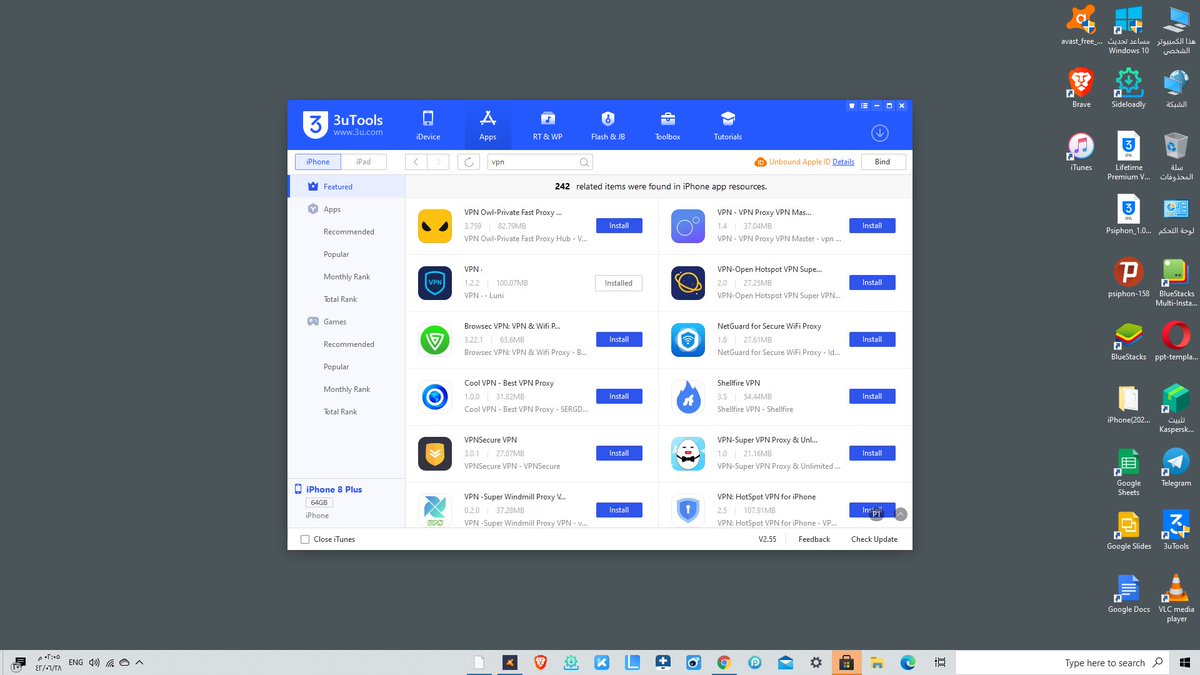This screenshot has width=1200, height=675.
Task: Click the NetGuard app icon
Action: click(x=688, y=340)
